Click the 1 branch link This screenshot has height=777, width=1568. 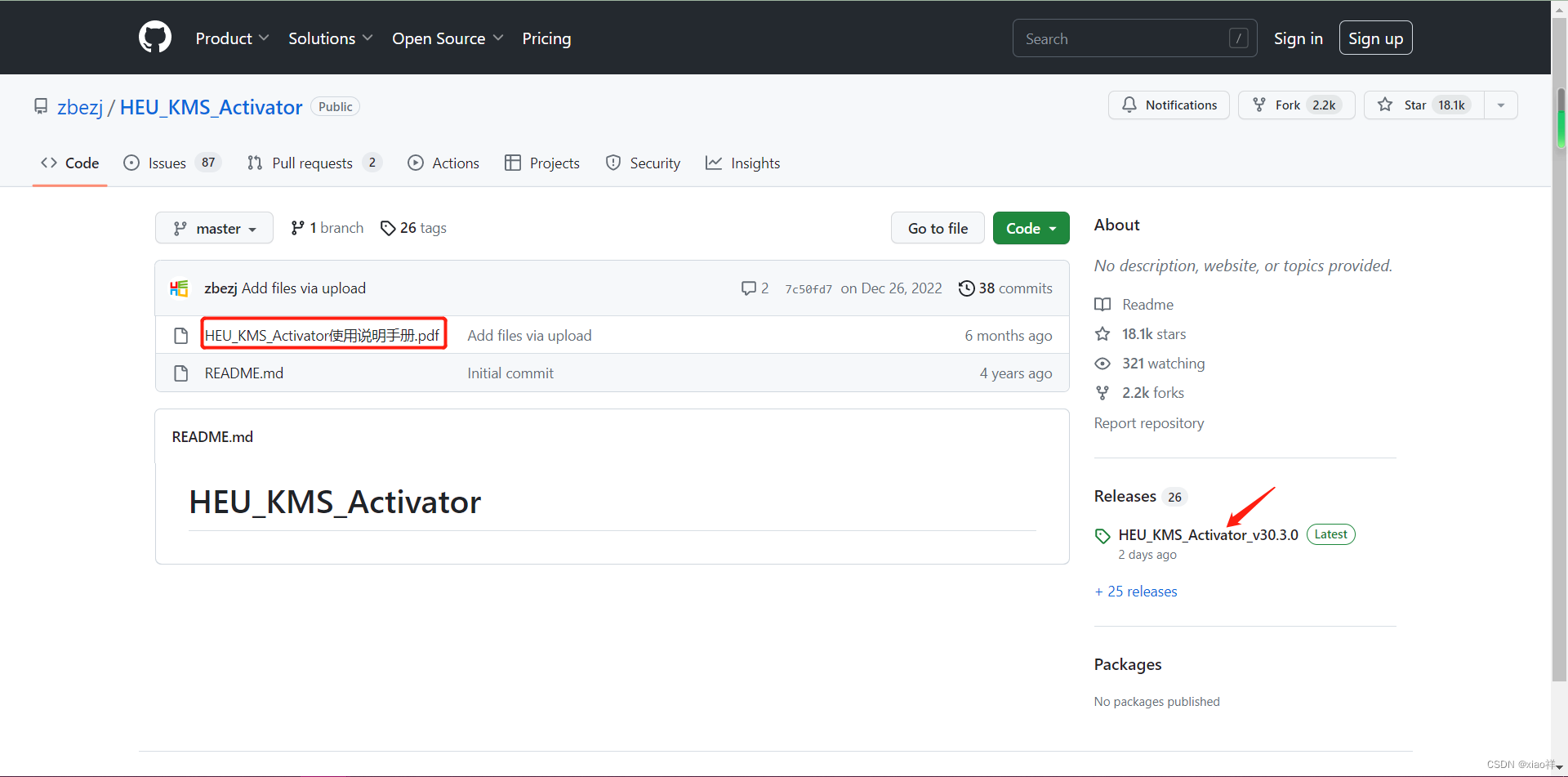[327, 228]
